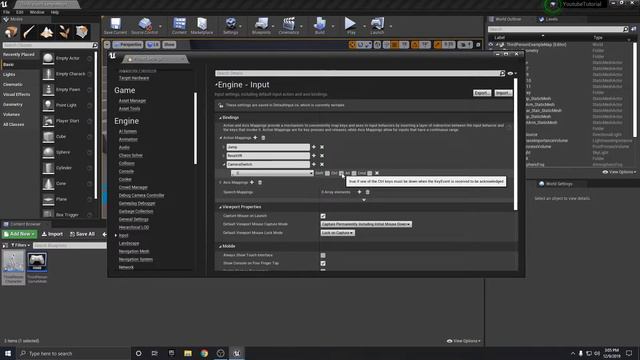The width and height of the screenshot is (640, 360).
Task: Add a new Action Mapping with plus icon
Action: coord(256,138)
